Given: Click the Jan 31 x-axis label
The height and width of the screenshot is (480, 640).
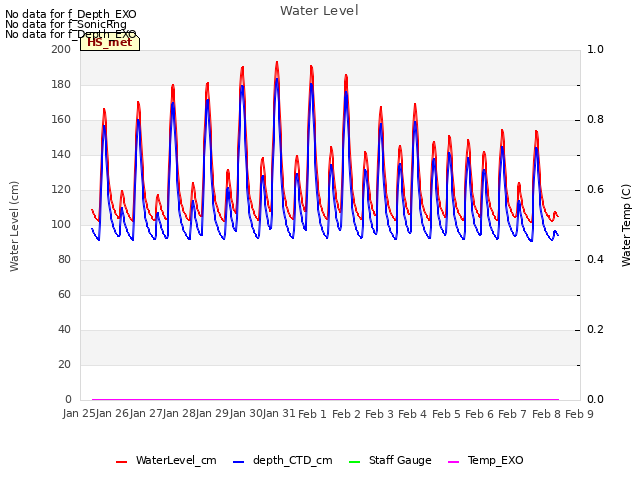Looking at the screenshot, I should tap(279, 413).
